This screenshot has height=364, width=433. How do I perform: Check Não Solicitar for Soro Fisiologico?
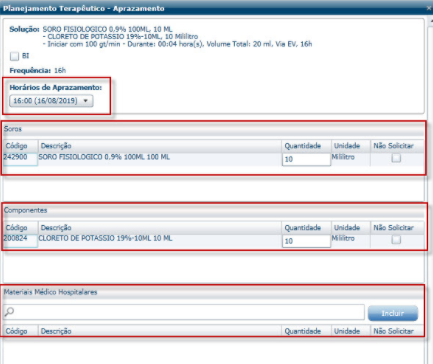click(396, 158)
